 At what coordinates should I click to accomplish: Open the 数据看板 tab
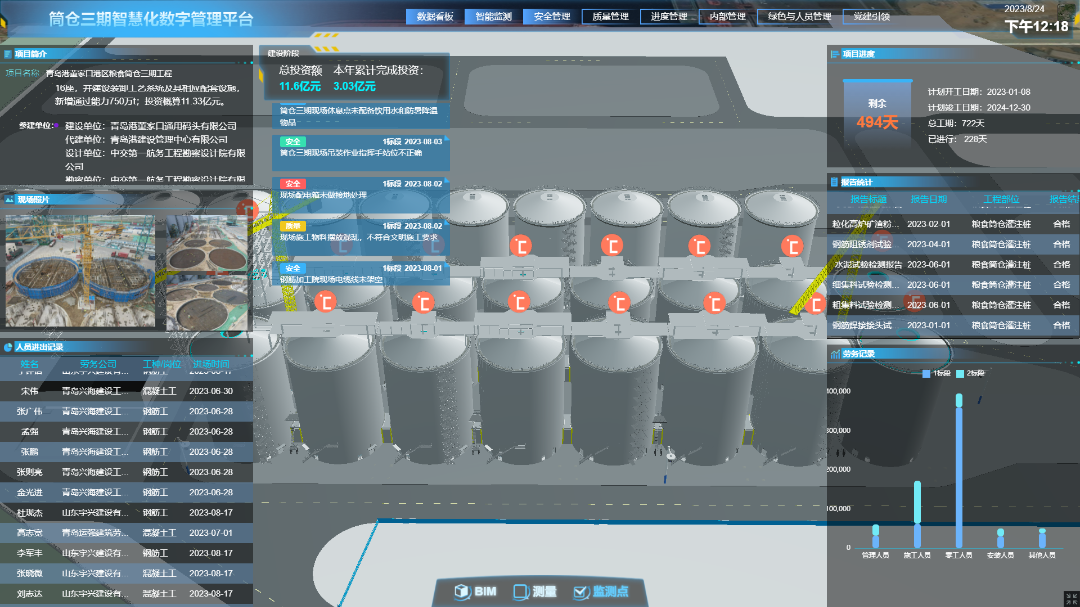click(x=434, y=17)
